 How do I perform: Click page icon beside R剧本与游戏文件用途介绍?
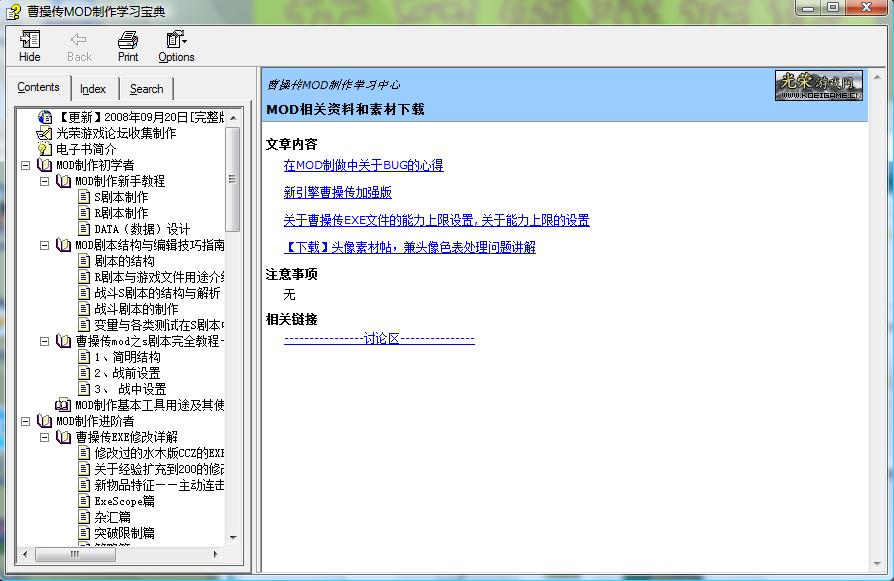pos(84,277)
